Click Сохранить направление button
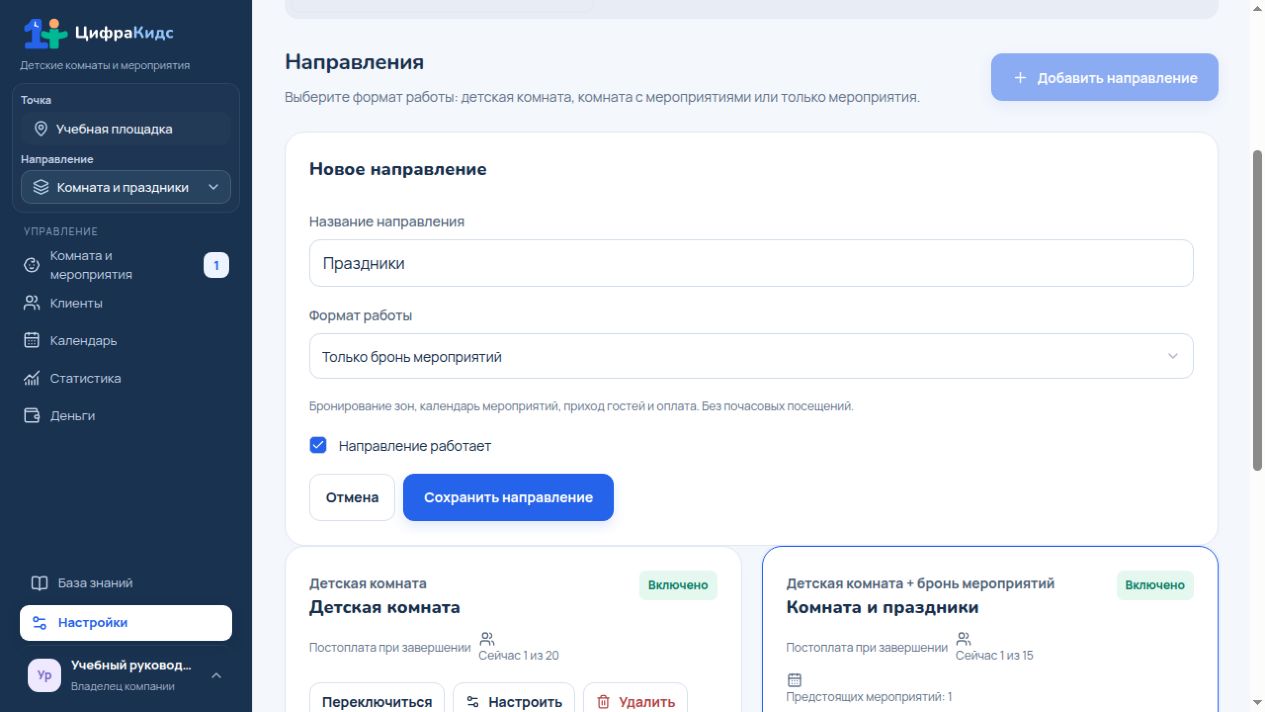Screen dimensions: 1265x712 (508, 497)
